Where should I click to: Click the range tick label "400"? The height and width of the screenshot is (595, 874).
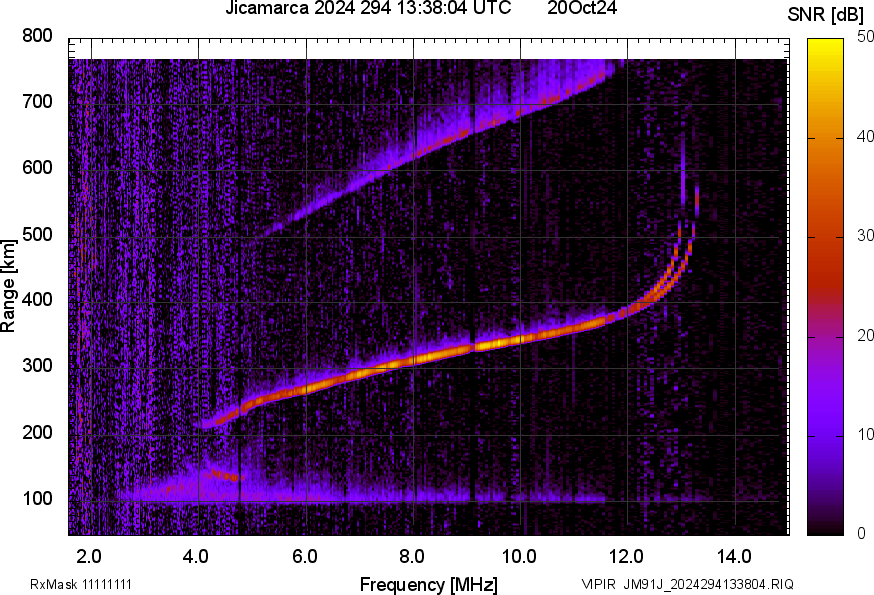tap(37, 300)
